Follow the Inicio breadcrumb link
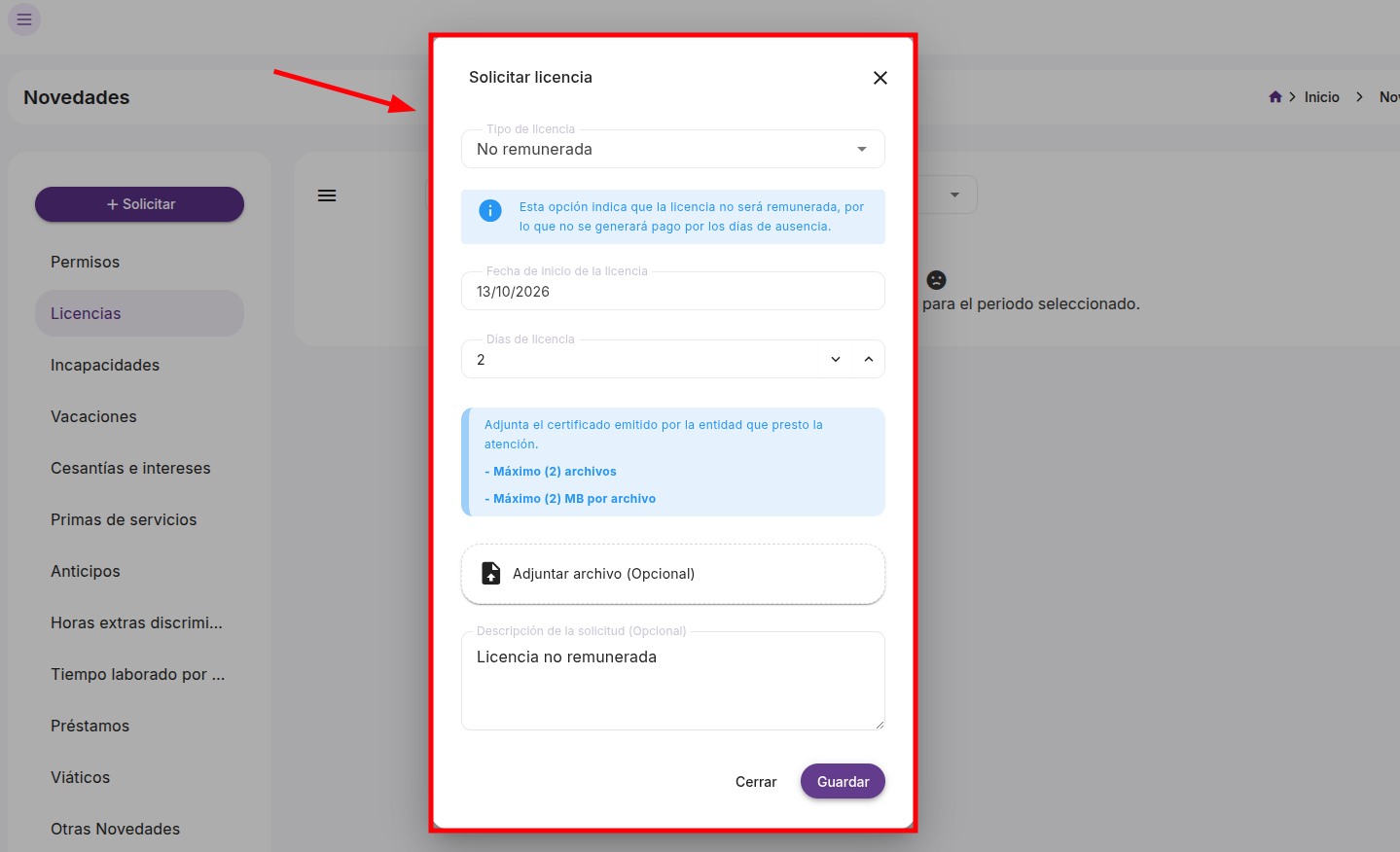 click(1321, 97)
